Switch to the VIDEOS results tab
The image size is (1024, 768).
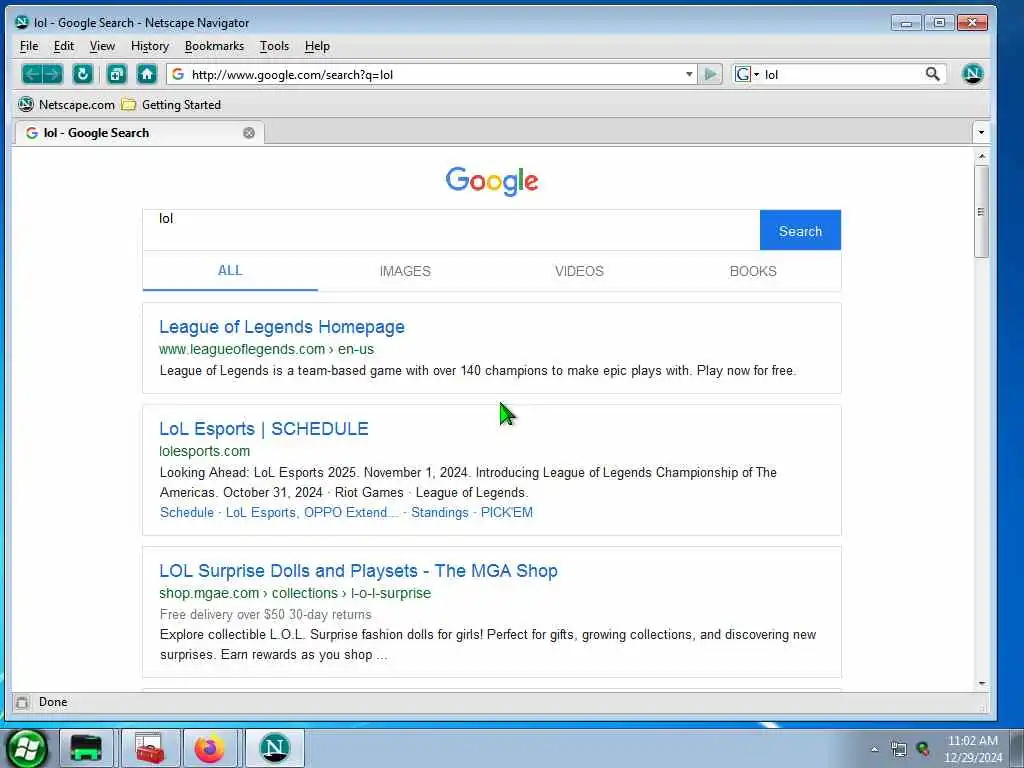(x=579, y=271)
